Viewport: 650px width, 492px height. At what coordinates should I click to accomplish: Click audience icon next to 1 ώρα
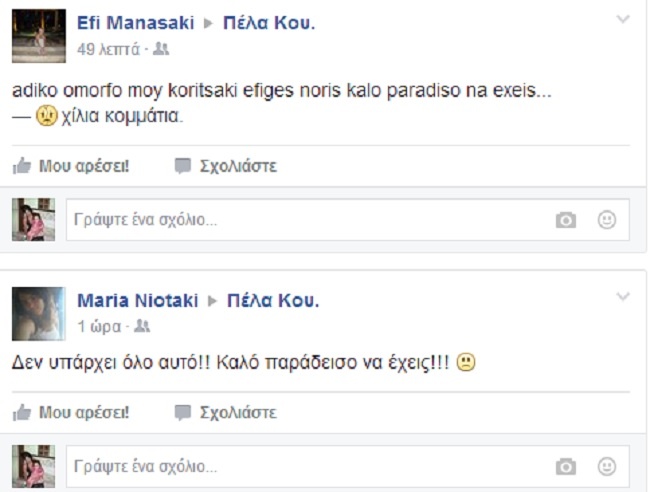[x=142, y=326]
